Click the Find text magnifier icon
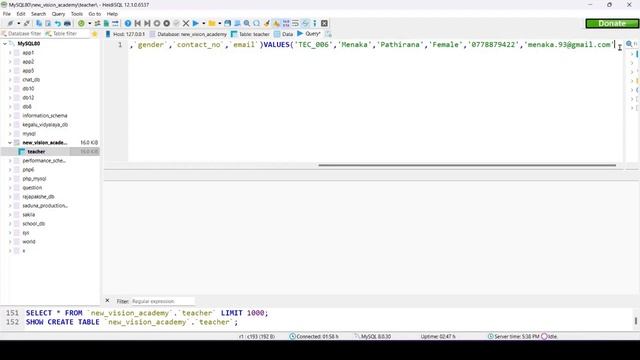The height and width of the screenshot is (360, 640). click(247, 23)
